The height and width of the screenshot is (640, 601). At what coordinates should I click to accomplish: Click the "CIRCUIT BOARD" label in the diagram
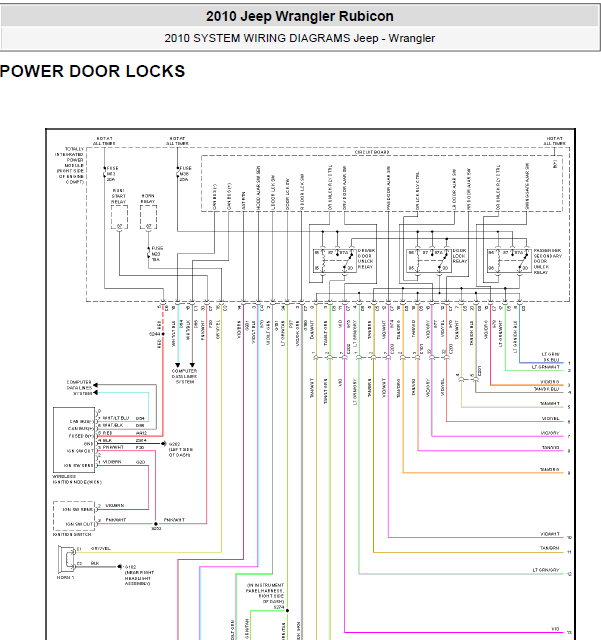[372, 152]
